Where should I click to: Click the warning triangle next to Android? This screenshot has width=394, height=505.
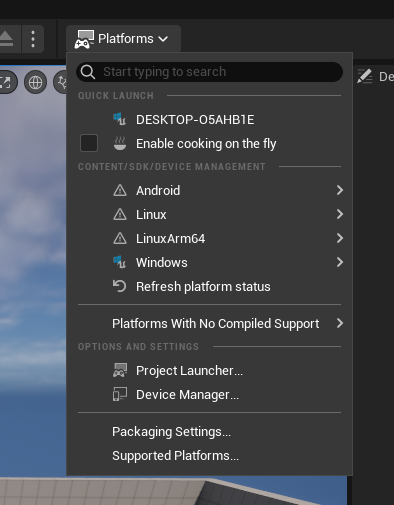(120, 190)
